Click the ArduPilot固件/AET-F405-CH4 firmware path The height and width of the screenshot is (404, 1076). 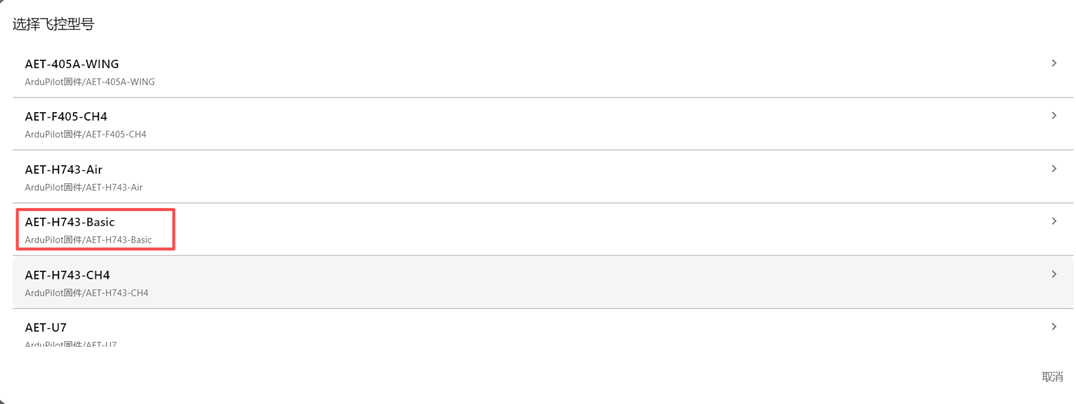click(x=86, y=134)
